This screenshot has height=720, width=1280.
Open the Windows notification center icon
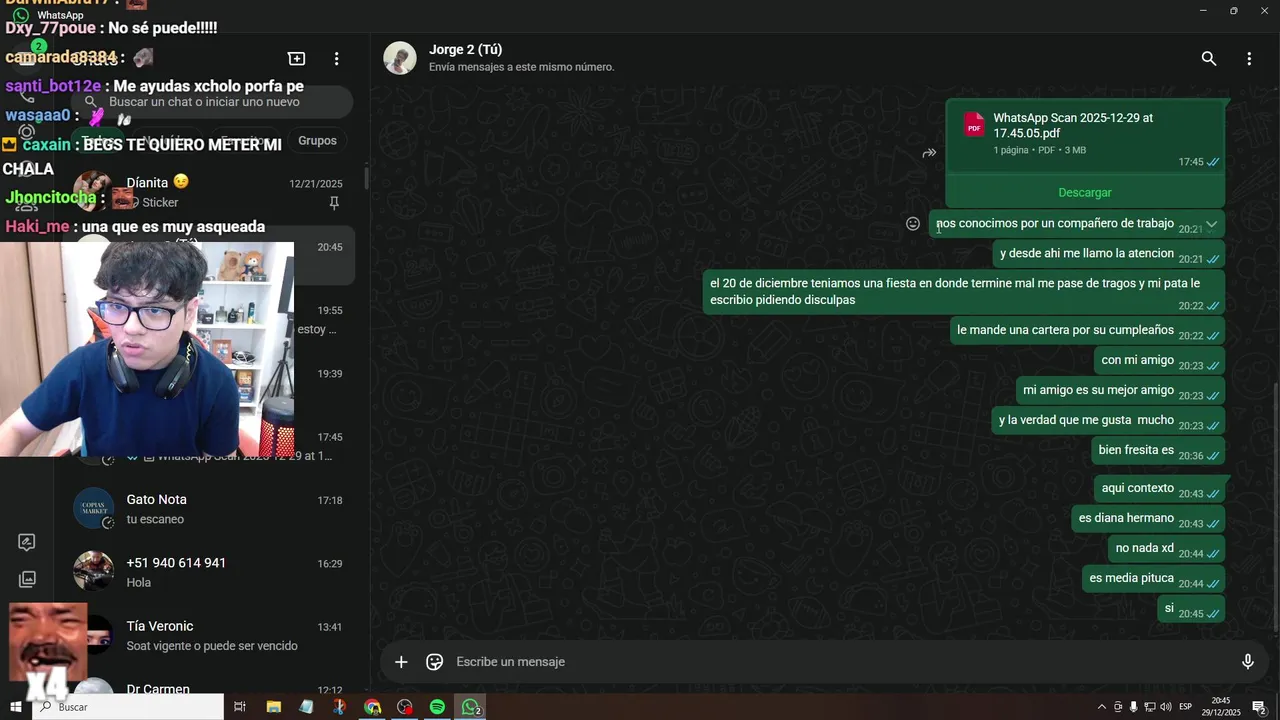(x=1259, y=707)
